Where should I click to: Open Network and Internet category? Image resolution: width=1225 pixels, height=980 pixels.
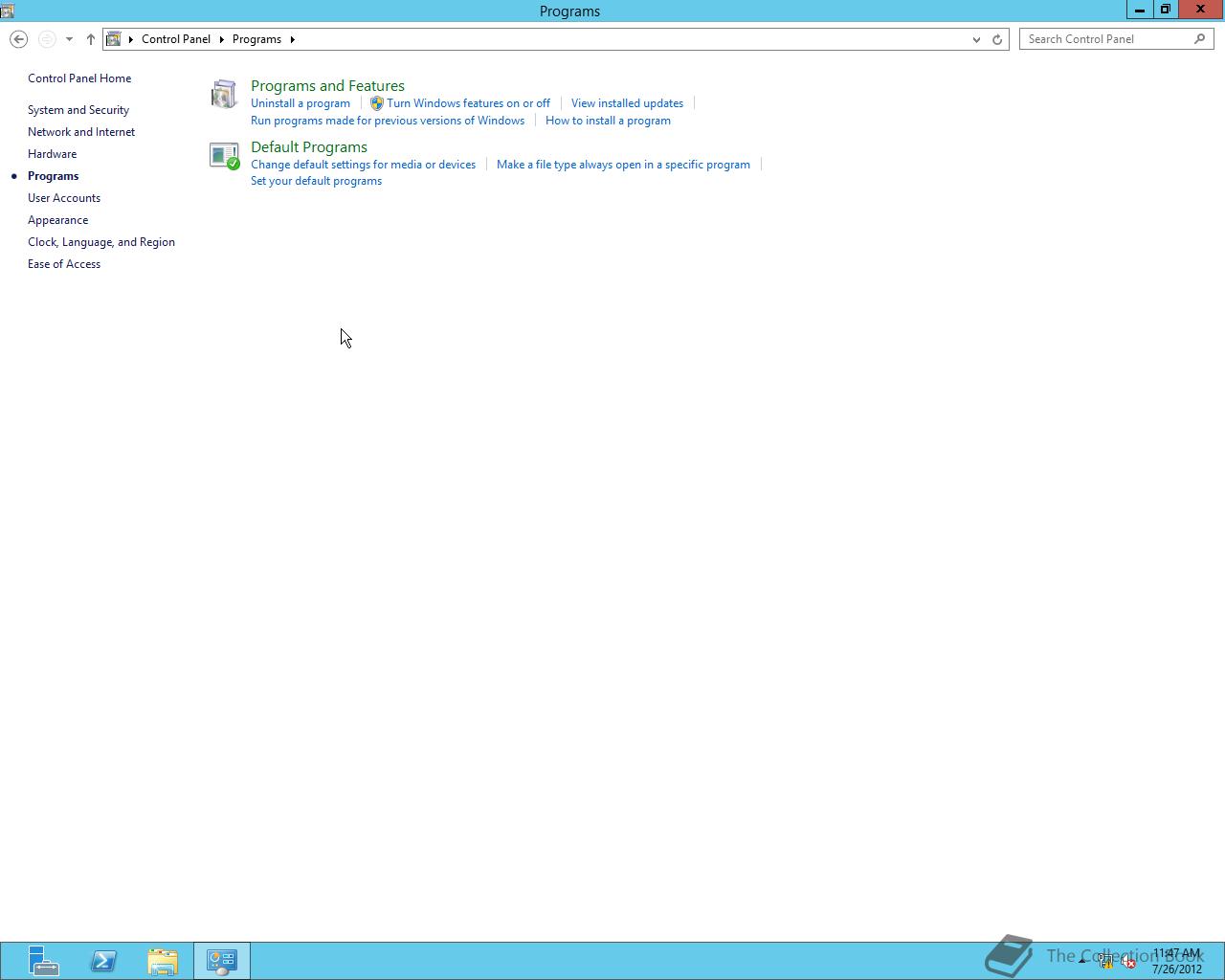[81, 132]
